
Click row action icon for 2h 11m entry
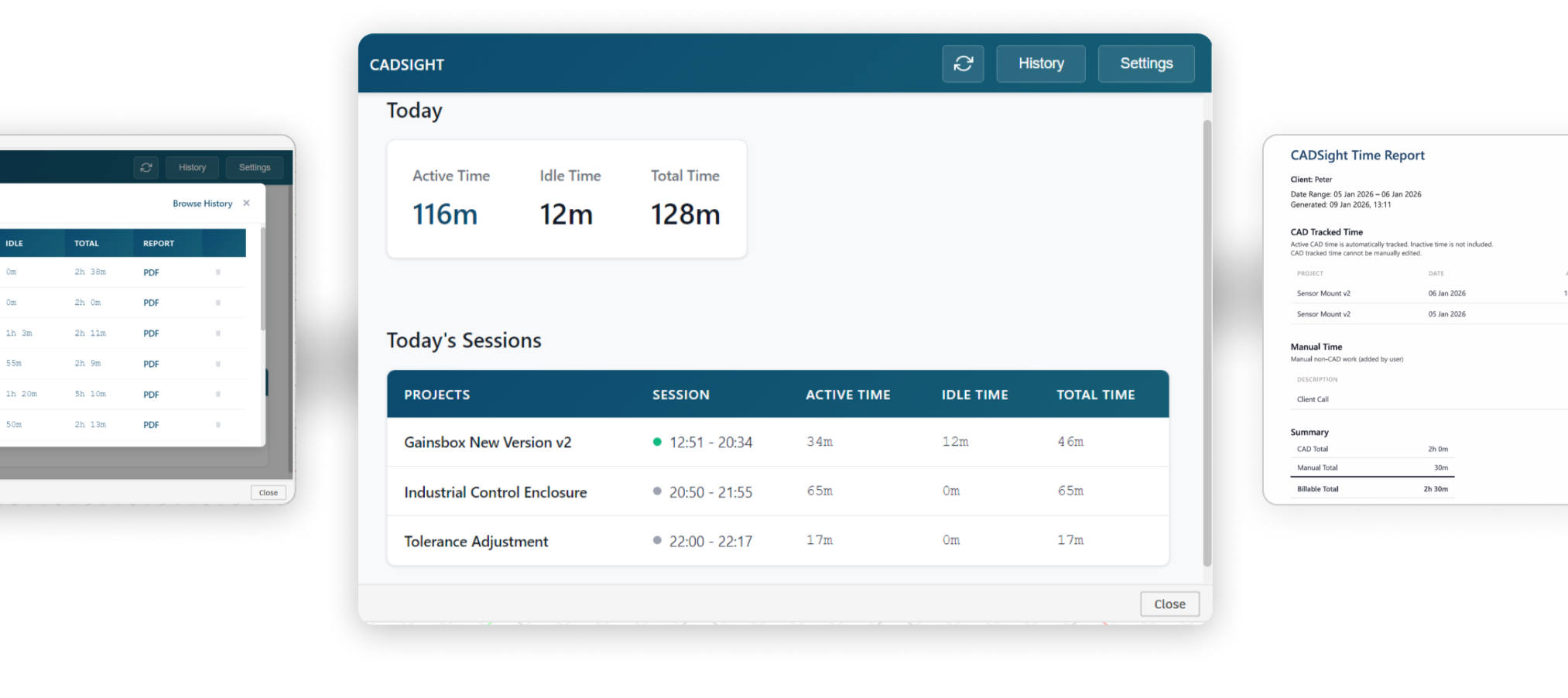click(x=218, y=334)
